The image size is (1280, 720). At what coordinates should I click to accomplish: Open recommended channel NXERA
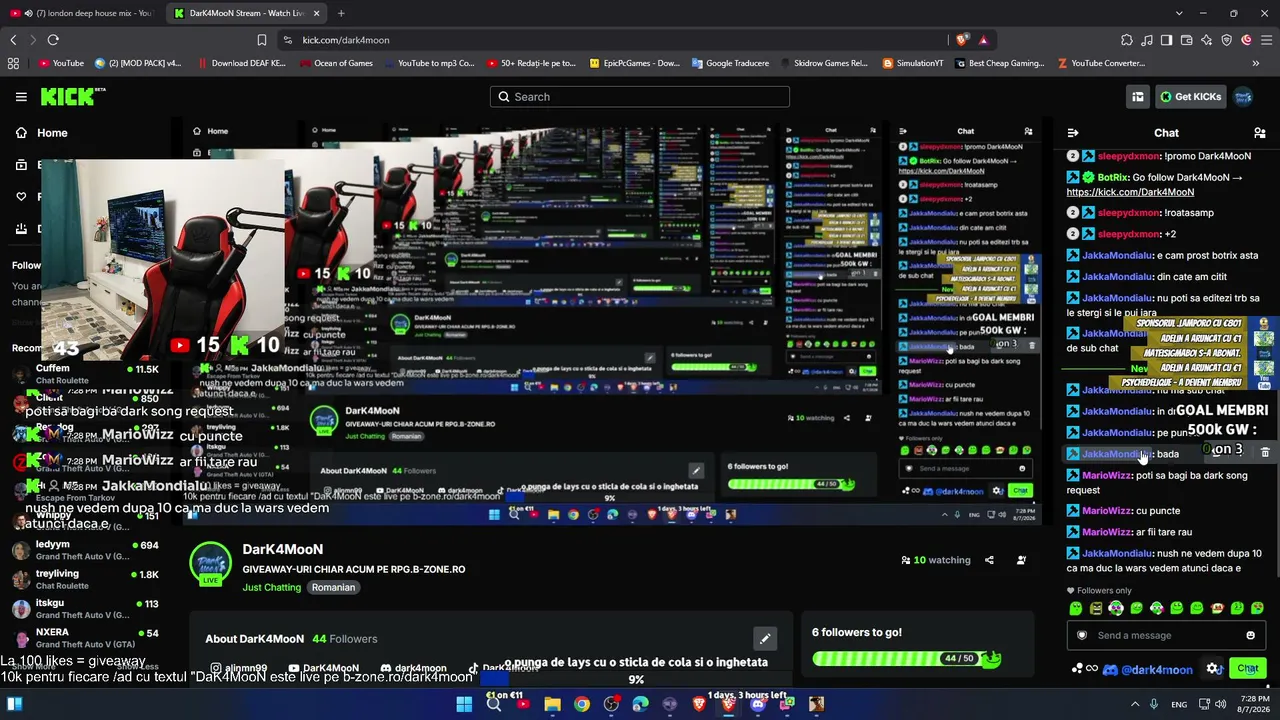85,638
